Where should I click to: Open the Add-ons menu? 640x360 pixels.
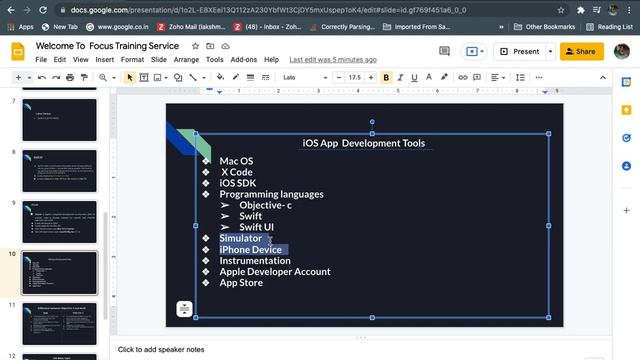[244, 60]
